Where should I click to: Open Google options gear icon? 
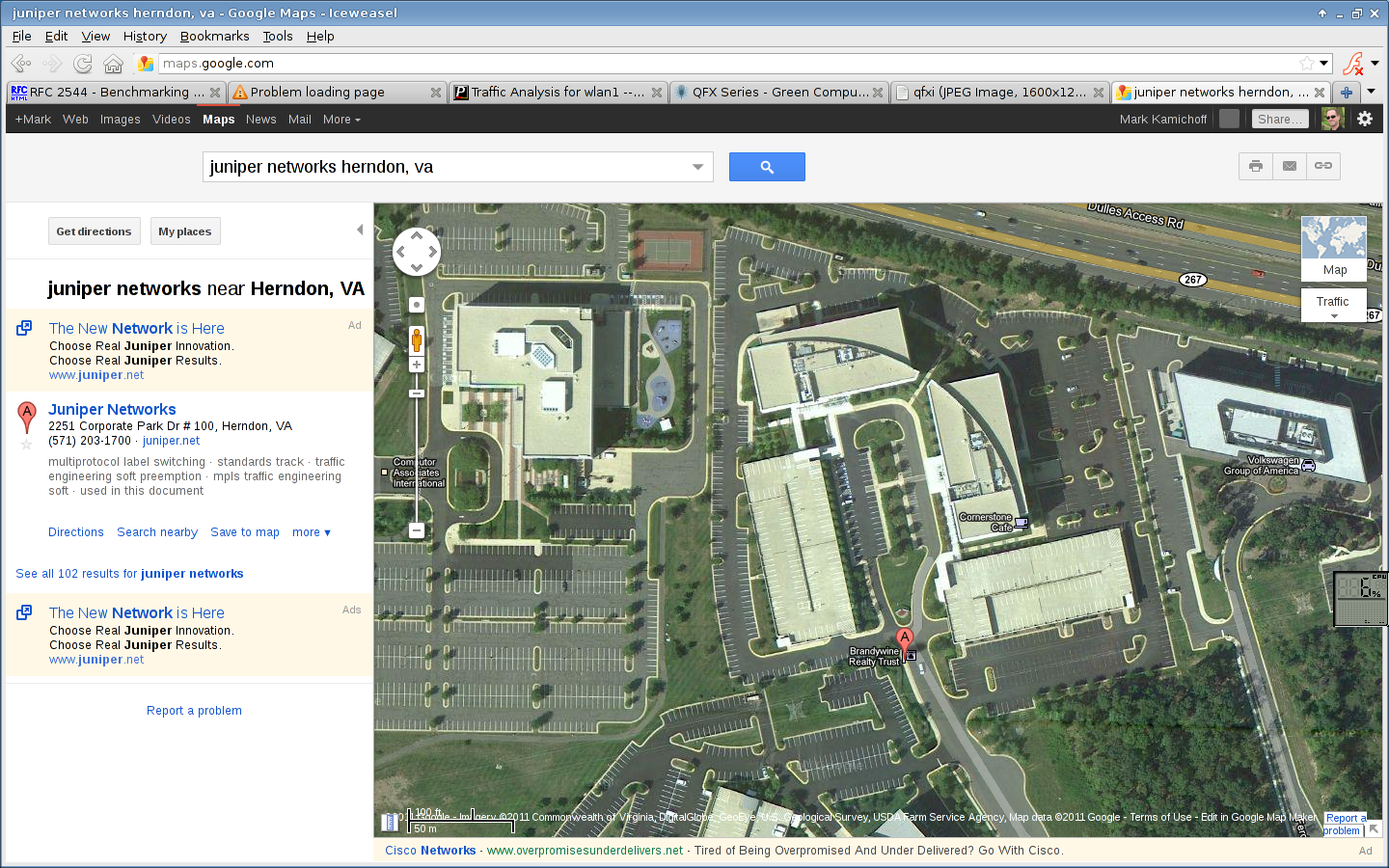pos(1365,119)
